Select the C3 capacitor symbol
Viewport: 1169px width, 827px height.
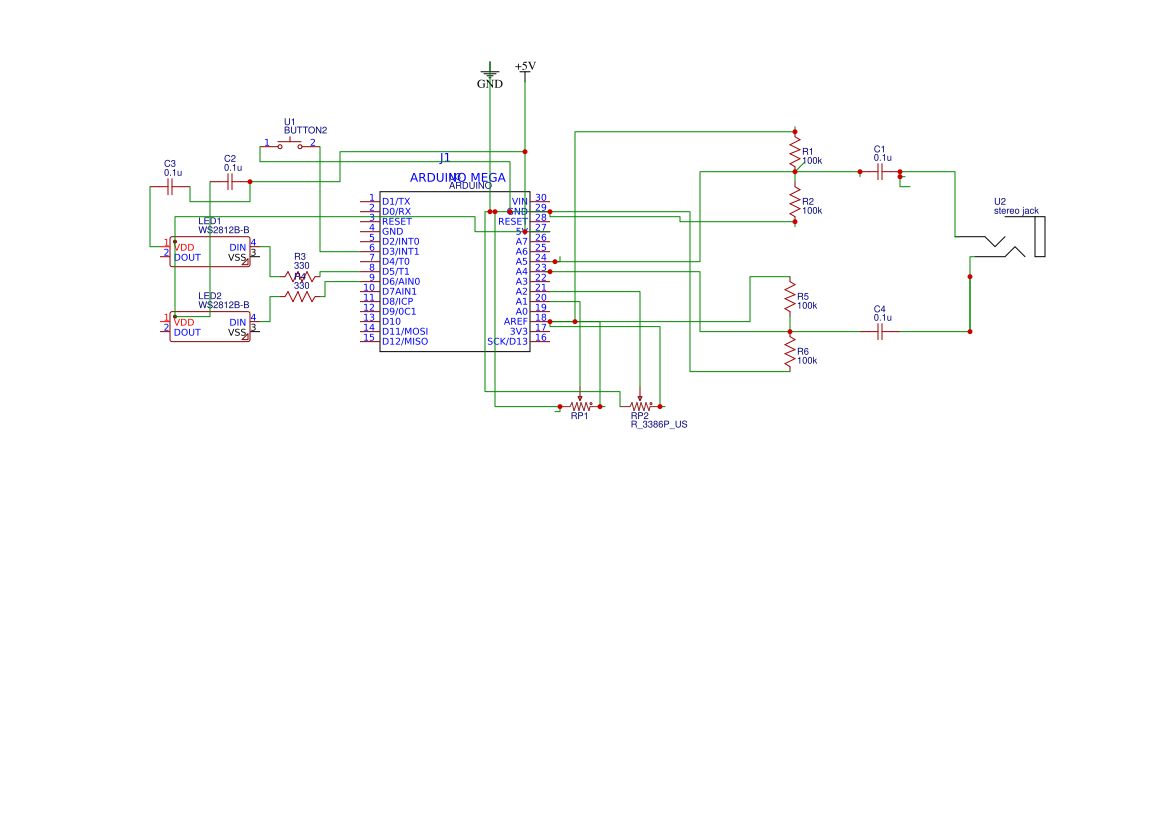[x=170, y=187]
